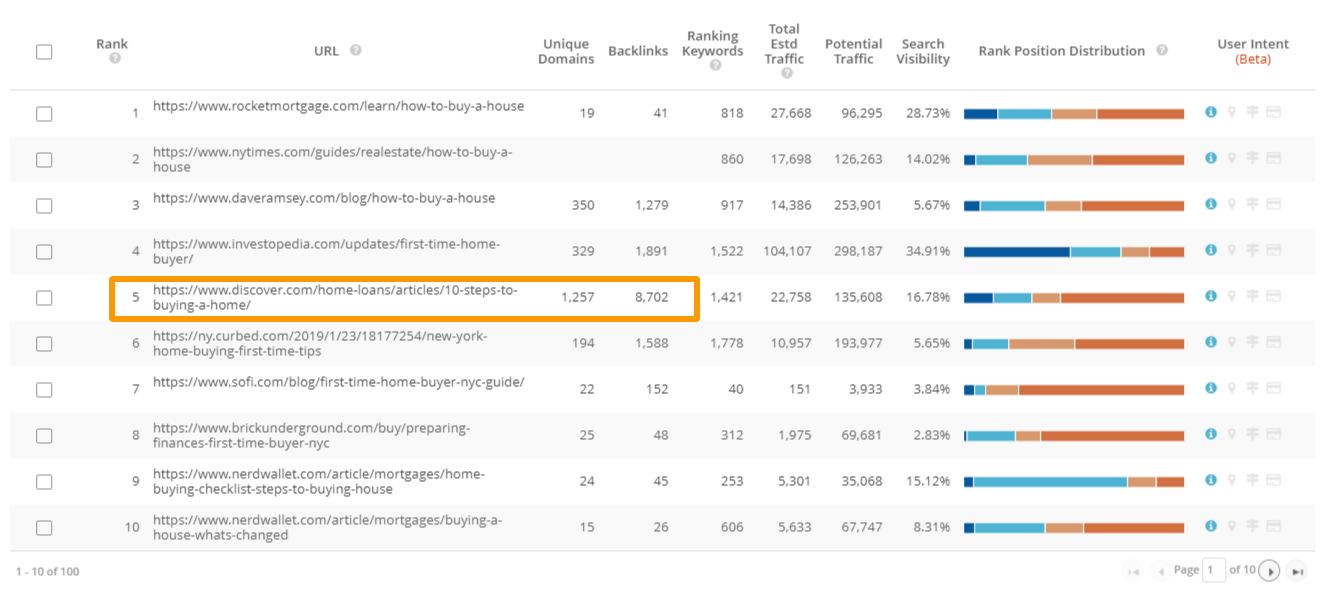Click the '1 - 10 of 100' results count
The height and width of the screenshot is (599, 1322).
tap(48, 572)
